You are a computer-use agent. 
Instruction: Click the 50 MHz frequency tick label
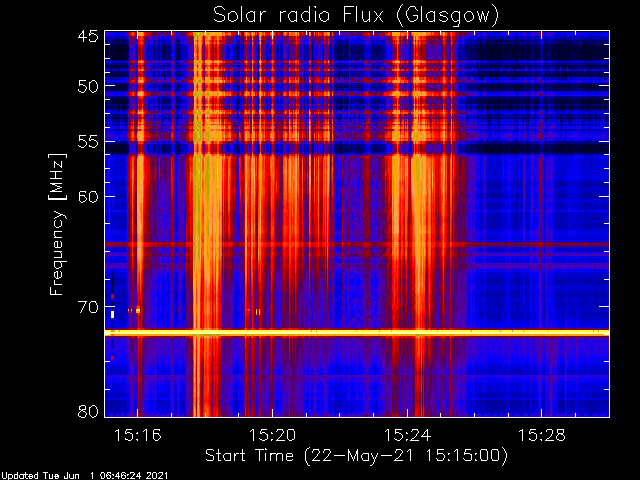pos(88,87)
